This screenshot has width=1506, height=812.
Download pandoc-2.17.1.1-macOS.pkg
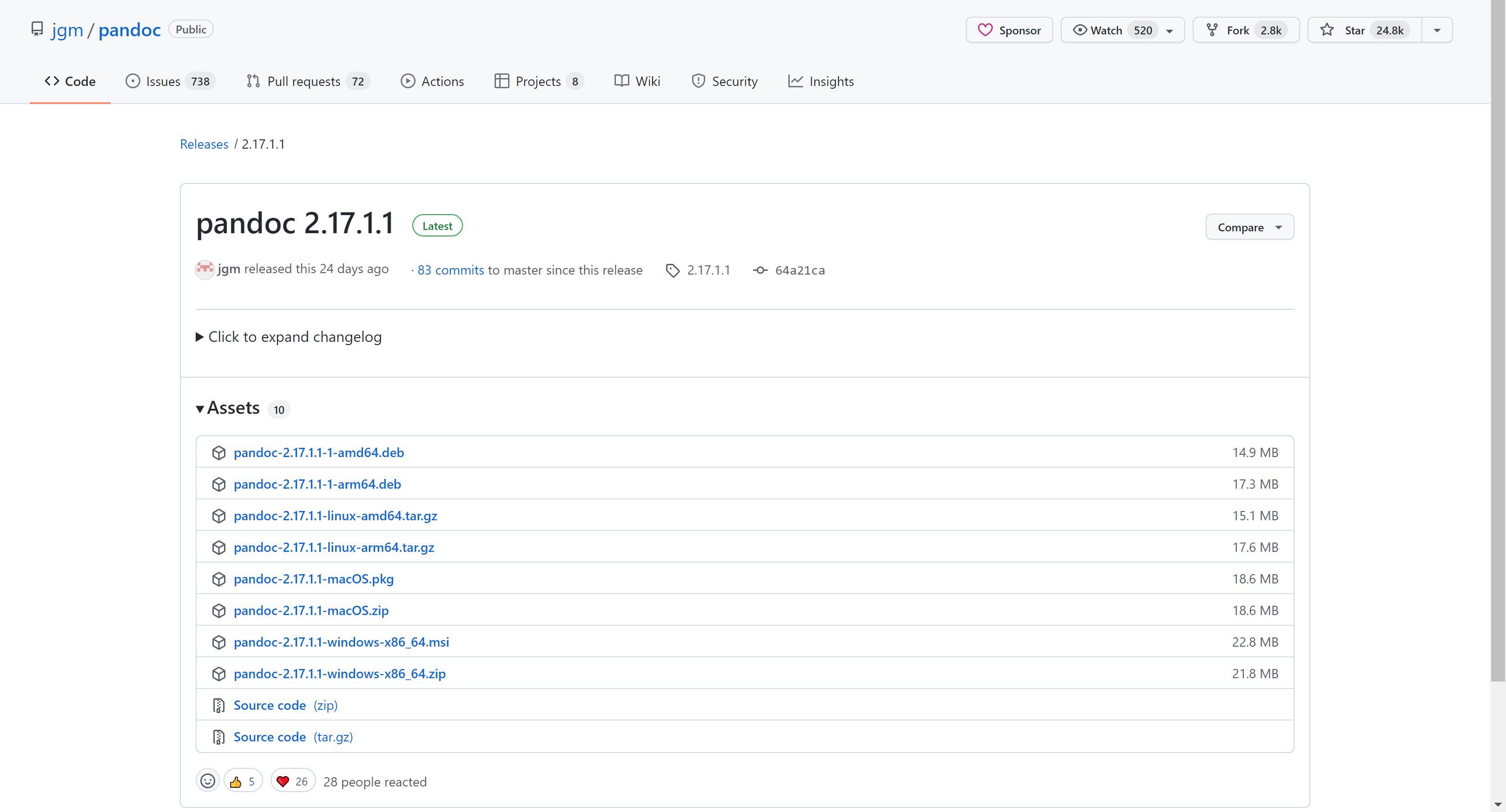[x=313, y=578]
